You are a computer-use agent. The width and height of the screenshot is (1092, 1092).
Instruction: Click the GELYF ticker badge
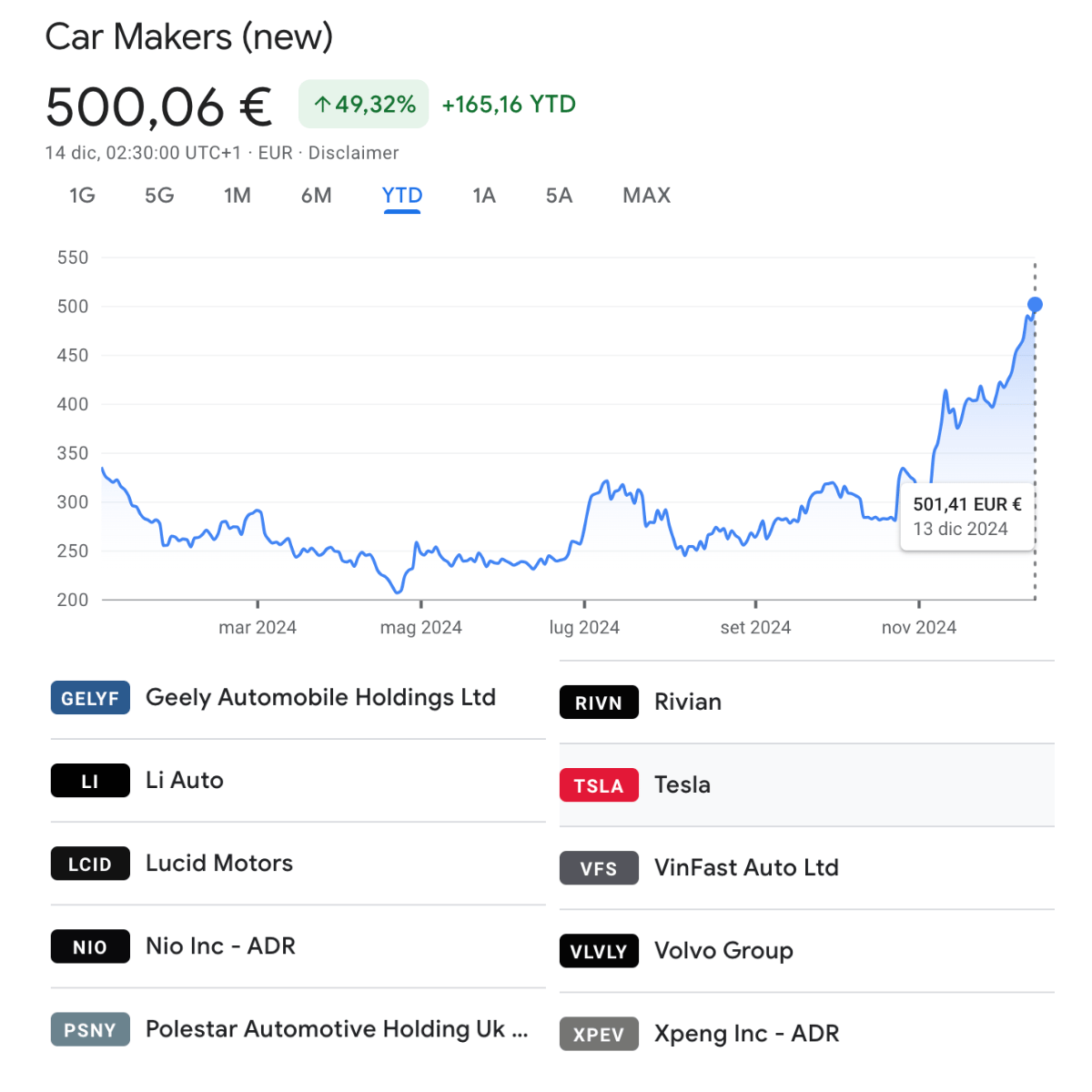pos(90,698)
